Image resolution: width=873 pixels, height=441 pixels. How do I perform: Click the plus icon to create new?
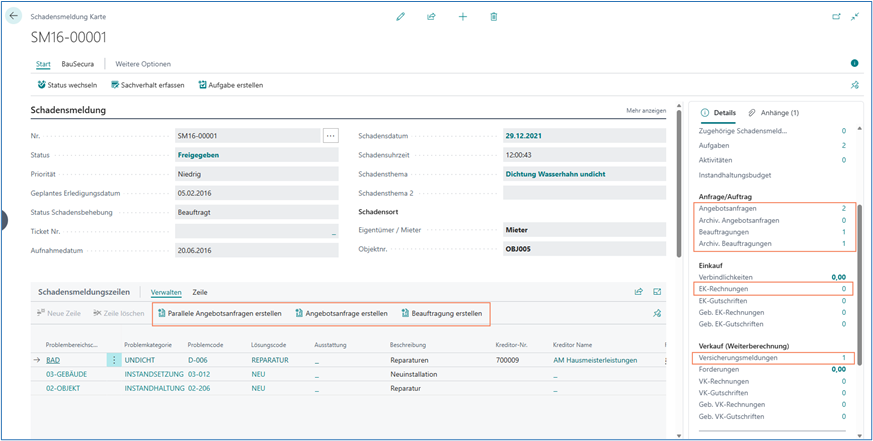463,17
